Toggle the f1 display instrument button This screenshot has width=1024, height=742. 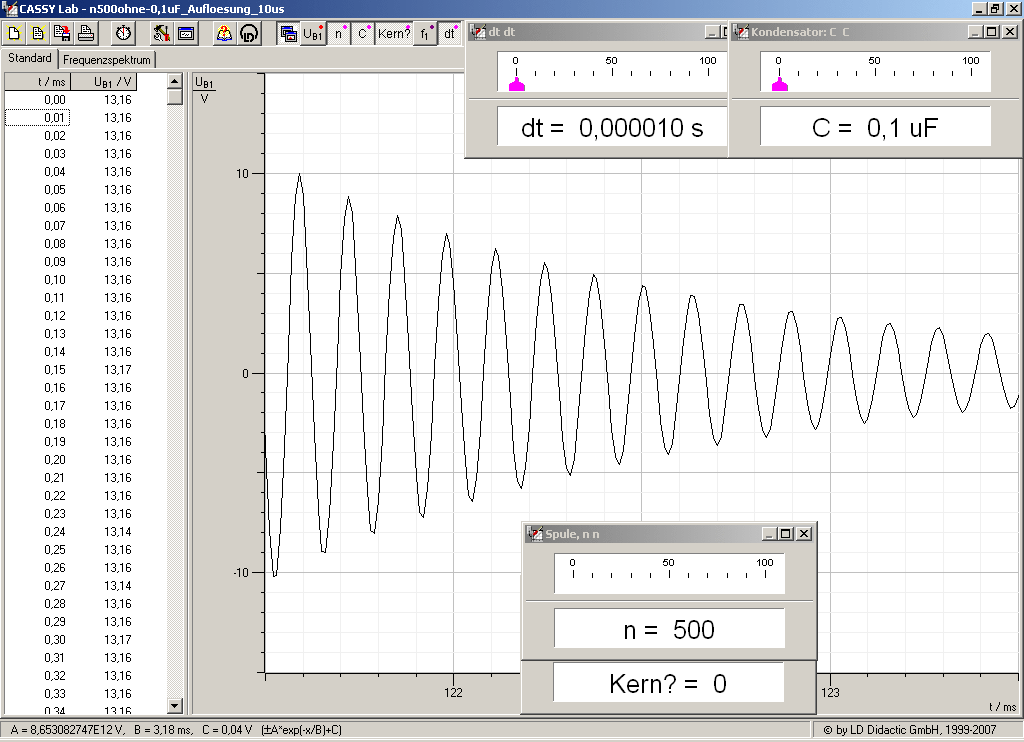425,33
